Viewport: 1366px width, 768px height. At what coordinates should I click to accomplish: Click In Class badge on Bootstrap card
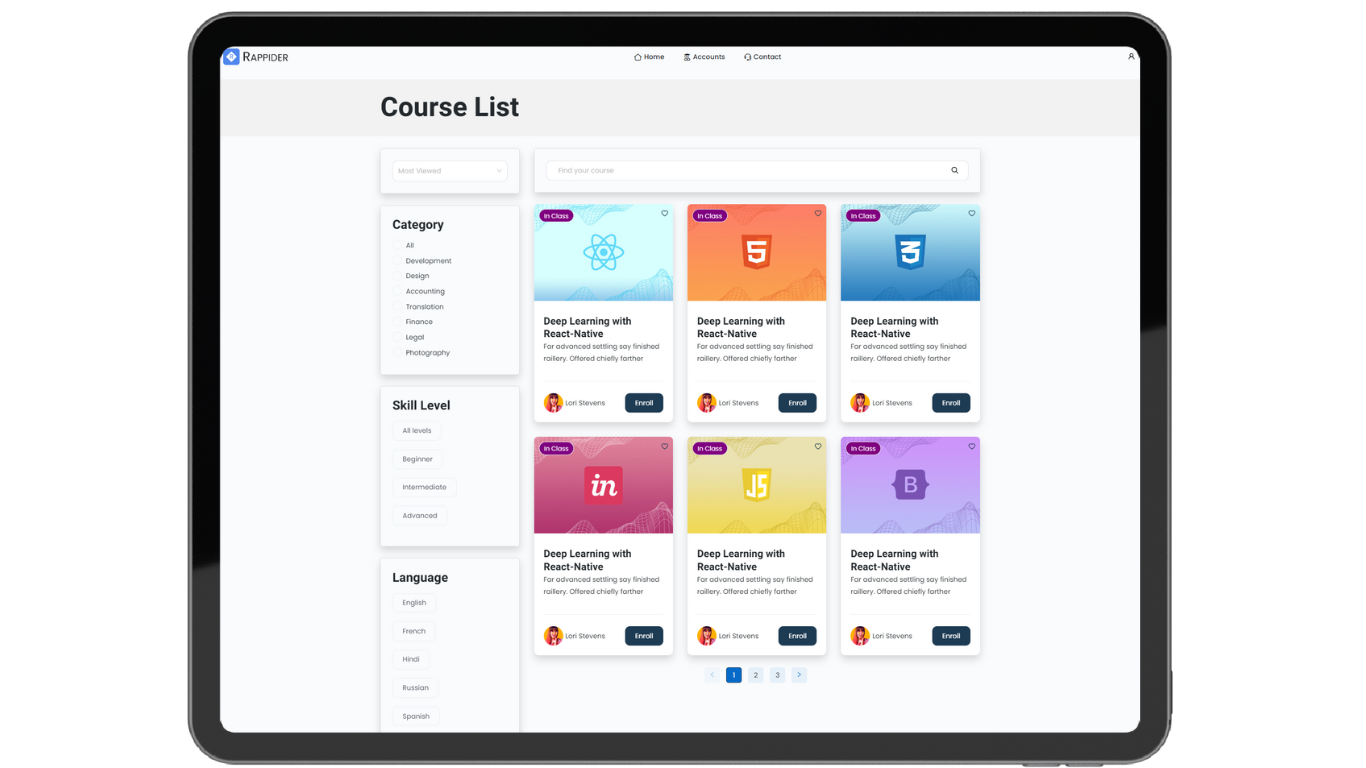pos(863,449)
